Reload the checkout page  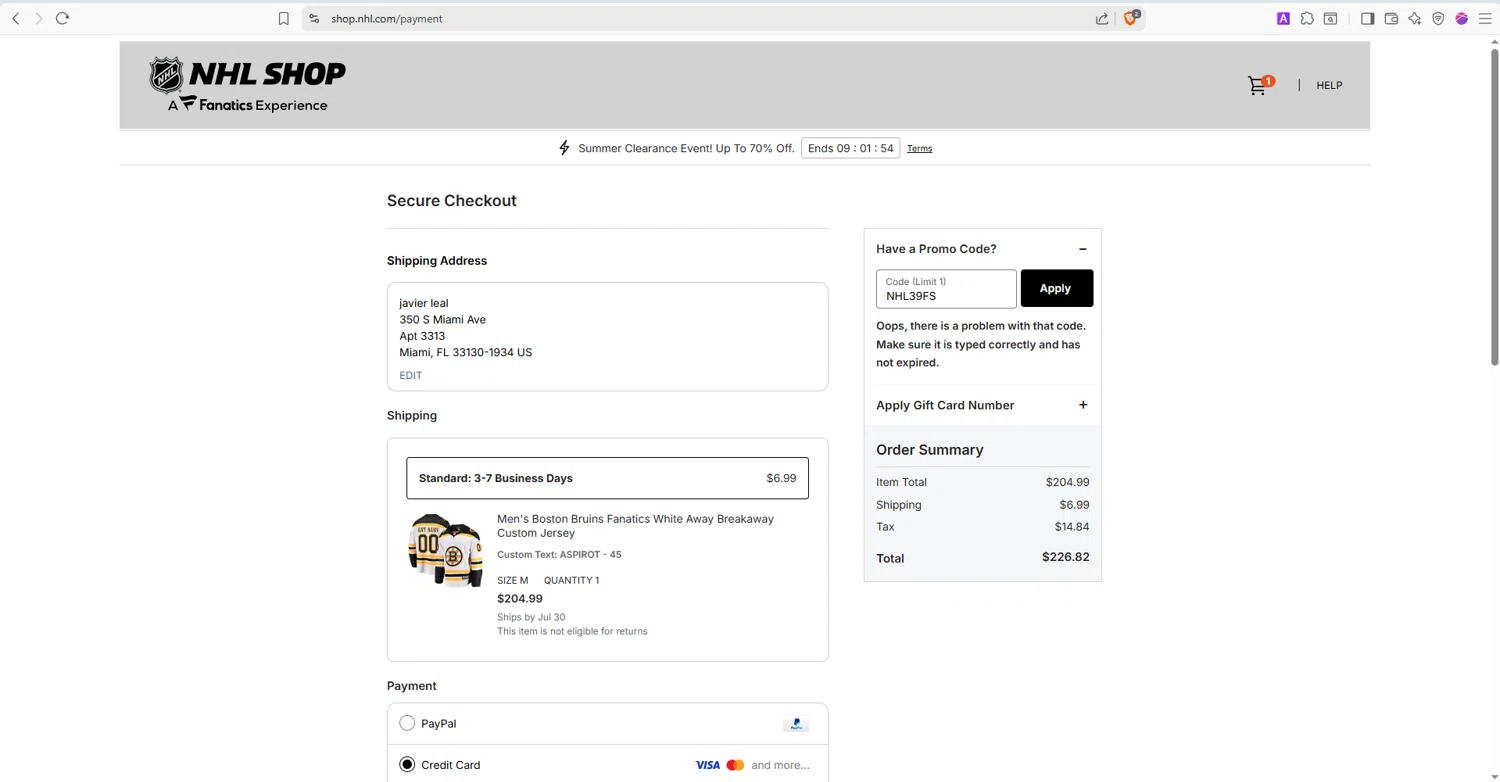(x=62, y=18)
